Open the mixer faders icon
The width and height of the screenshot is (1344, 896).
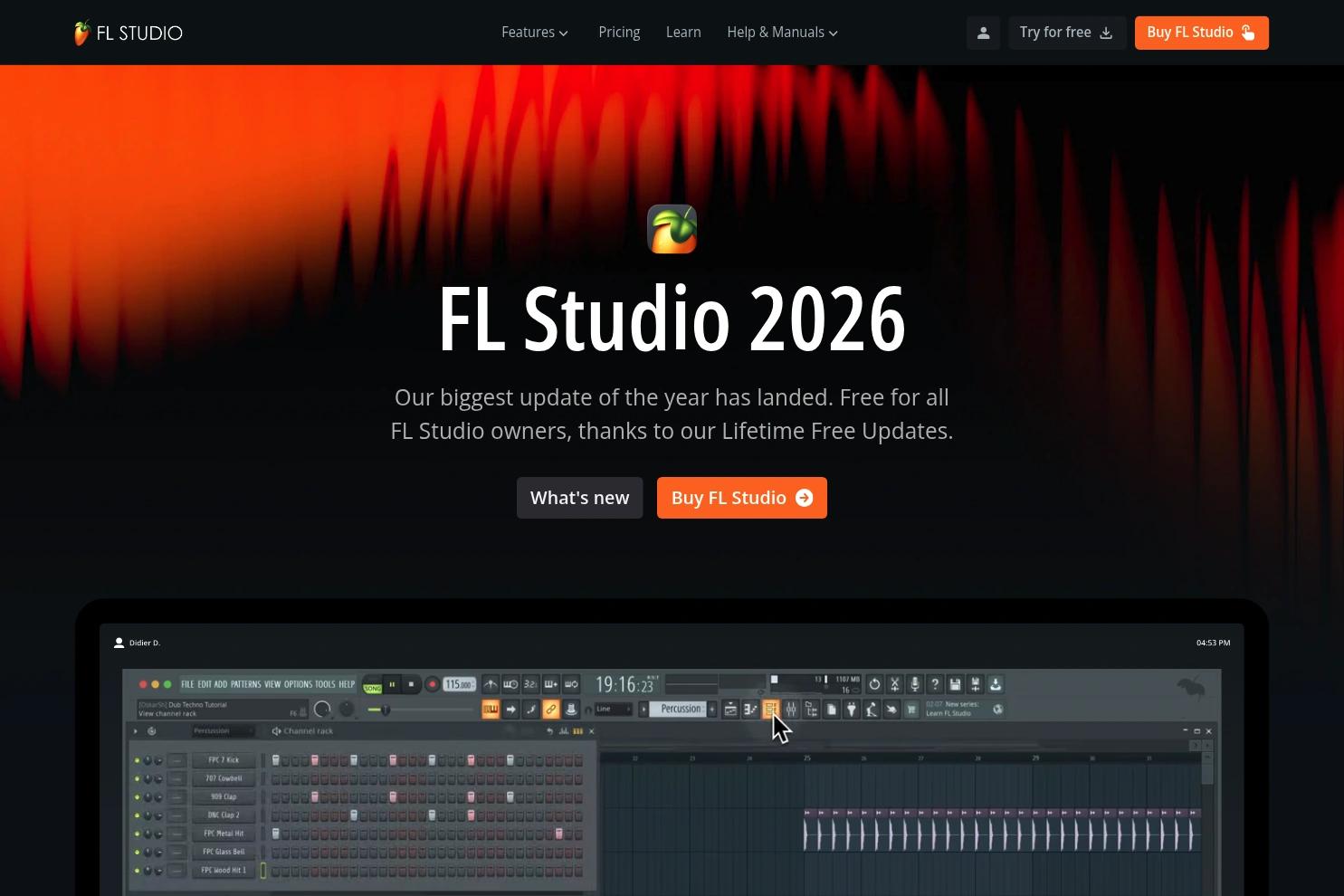coord(791,710)
